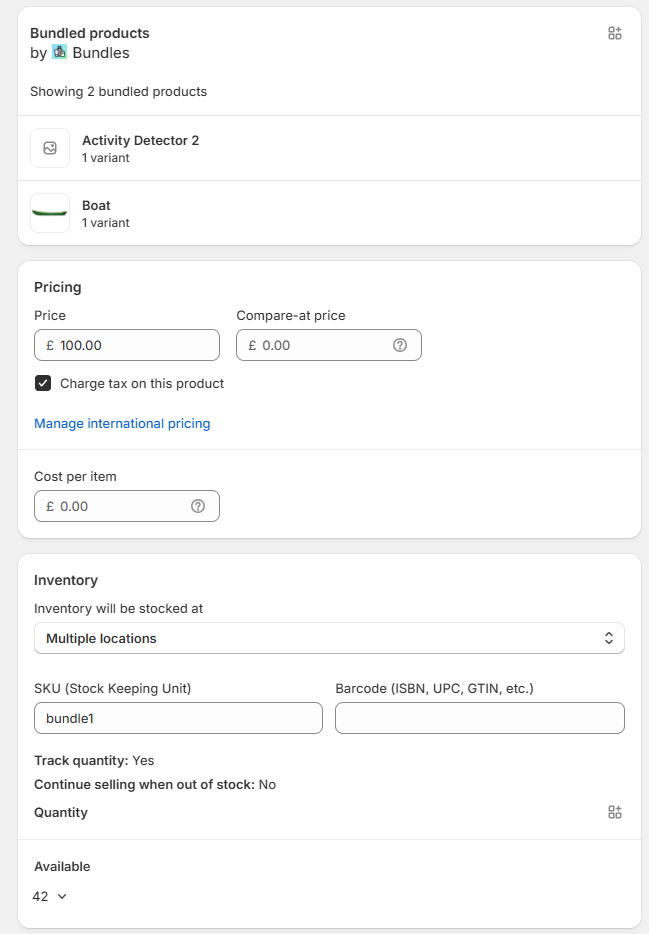This screenshot has width=649, height=934.
Task: Click the Bundles app icon
Action: (60, 52)
